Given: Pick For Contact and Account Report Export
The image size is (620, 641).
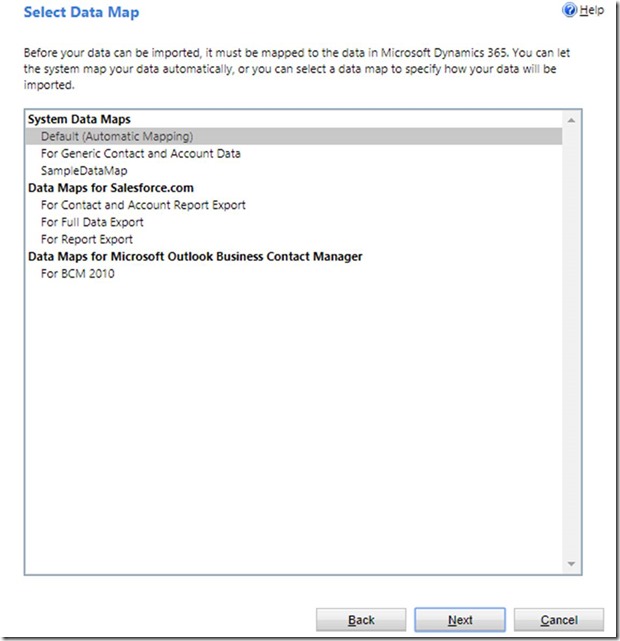Looking at the screenshot, I should click(143, 205).
